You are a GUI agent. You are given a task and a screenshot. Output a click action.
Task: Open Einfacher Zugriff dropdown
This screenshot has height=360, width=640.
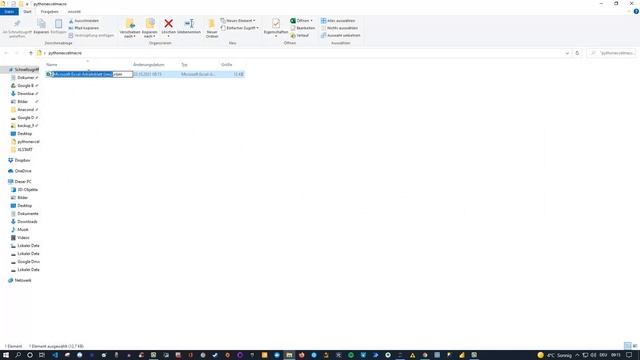point(240,28)
